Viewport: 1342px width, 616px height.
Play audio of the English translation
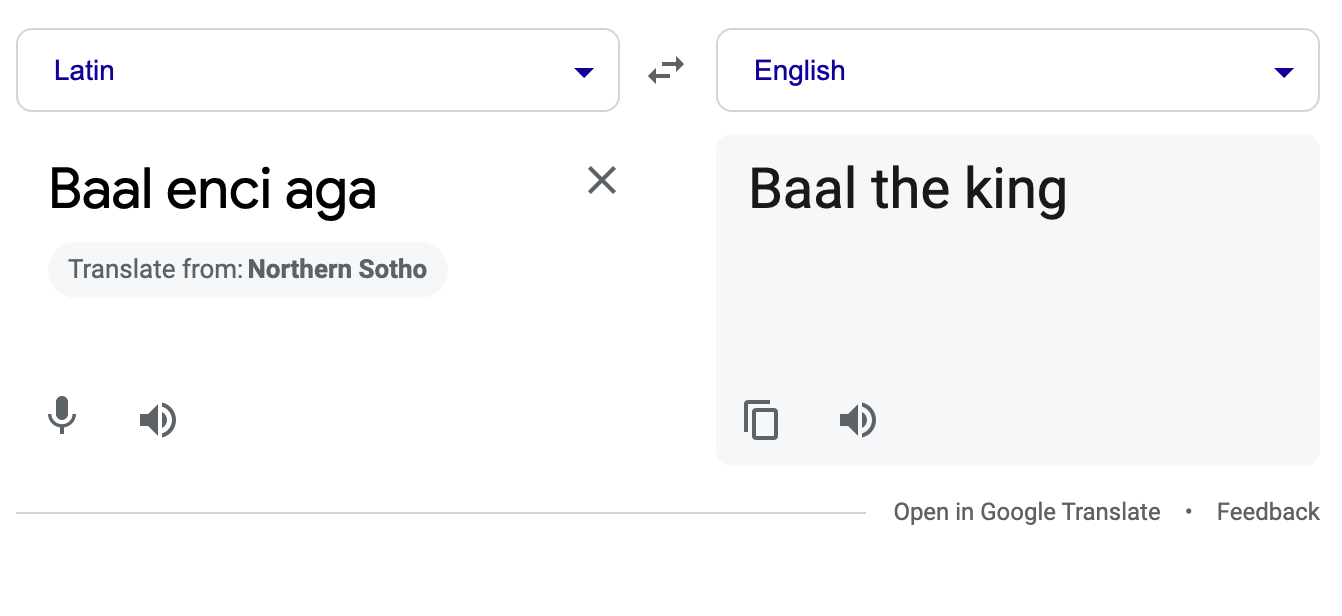click(857, 420)
